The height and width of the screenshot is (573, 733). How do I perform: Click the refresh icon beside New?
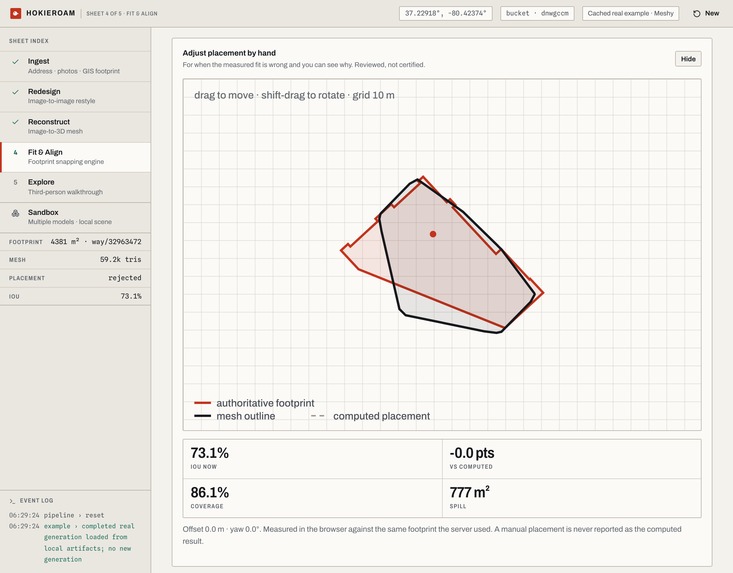click(x=697, y=14)
